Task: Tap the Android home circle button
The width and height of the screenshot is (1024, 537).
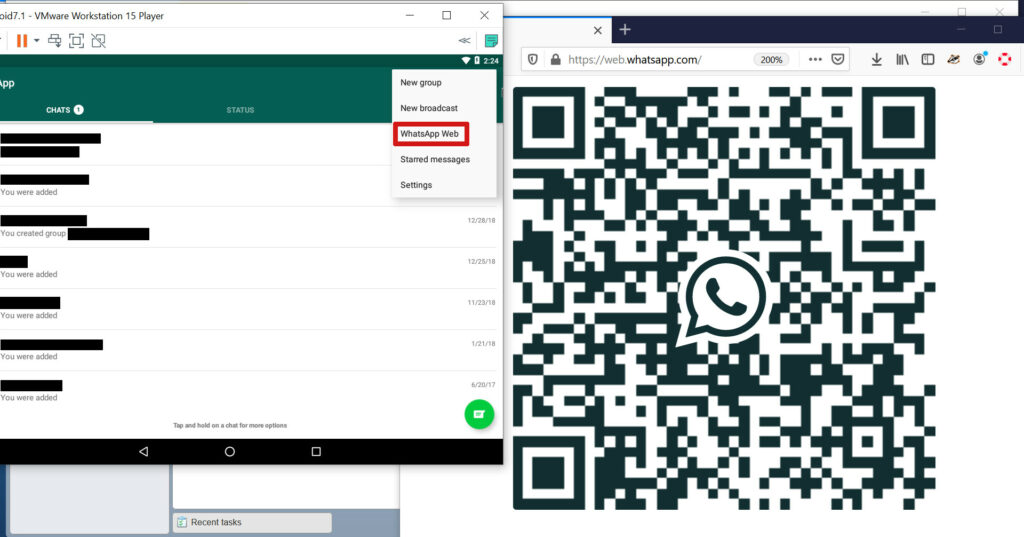Action: 230,451
